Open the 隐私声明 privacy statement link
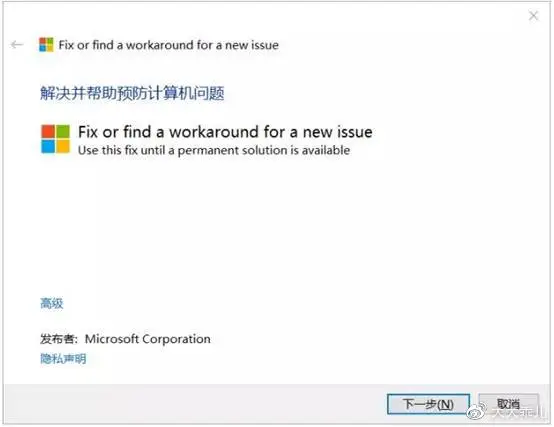The image size is (554, 427). coord(63,359)
